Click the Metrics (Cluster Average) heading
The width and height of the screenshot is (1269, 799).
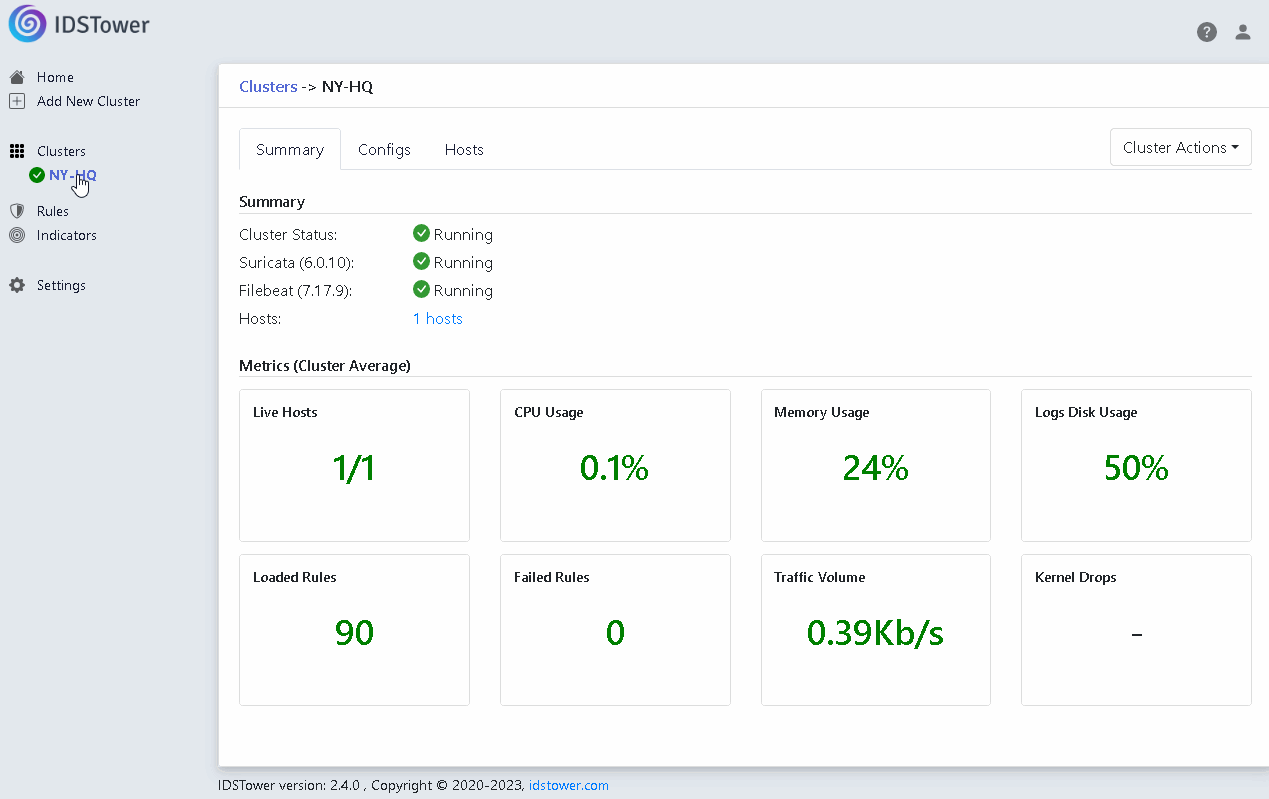[x=325, y=365]
